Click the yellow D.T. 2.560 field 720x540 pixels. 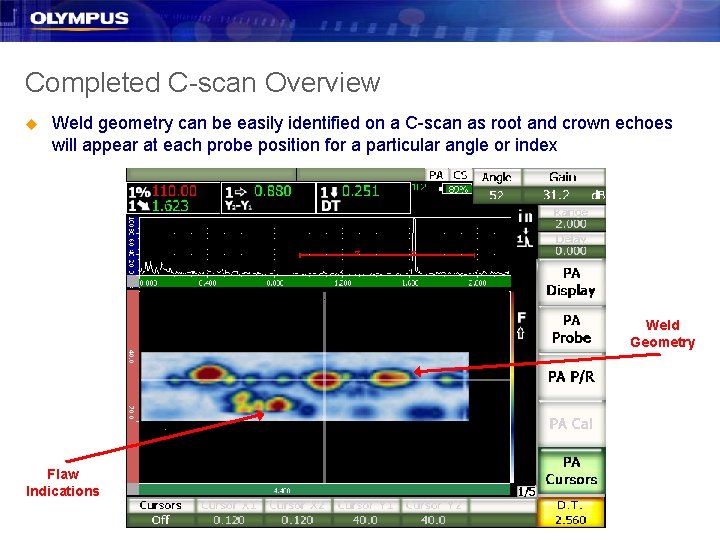[x=571, y=512]
